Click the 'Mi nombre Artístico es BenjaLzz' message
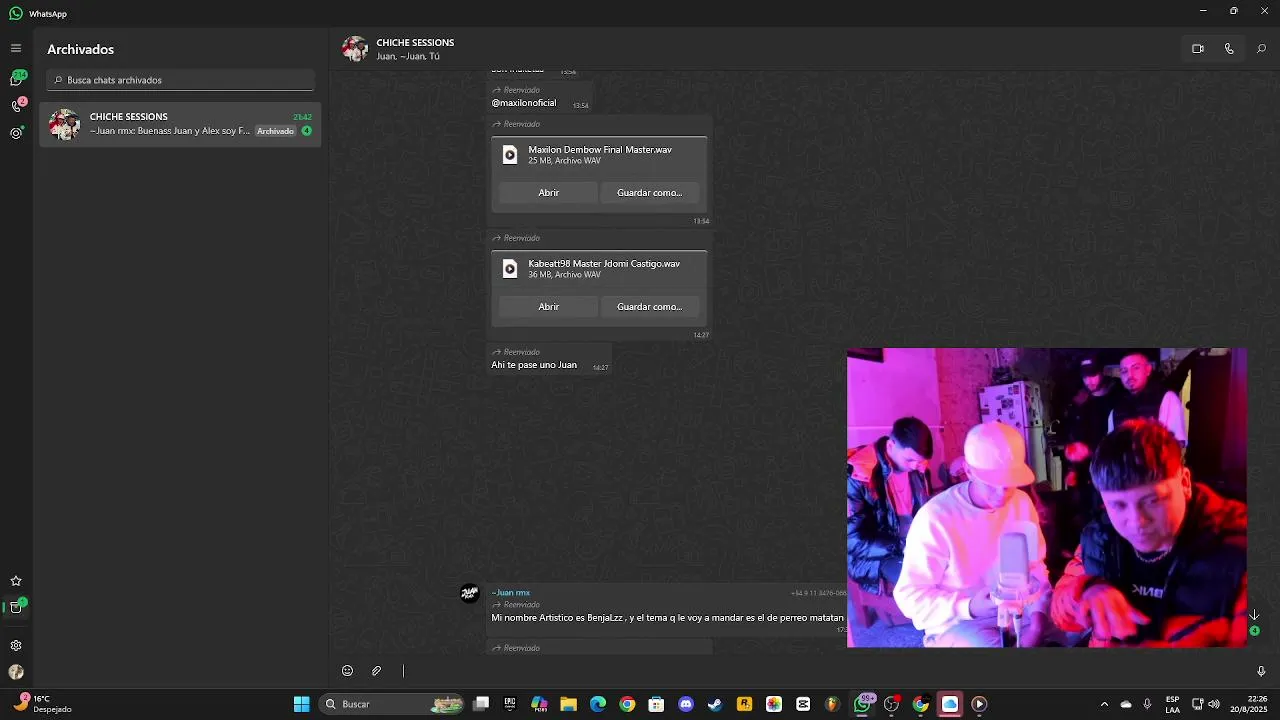1280x720 pixels. pyautogui.click(x=667, y=618)
